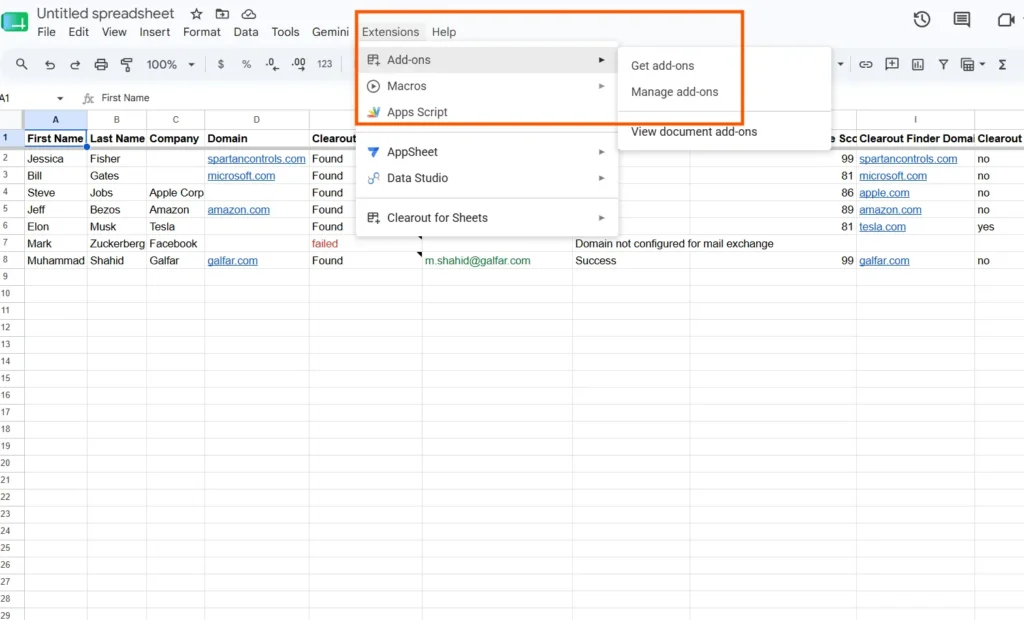Open the Help menu

[443, 32]
